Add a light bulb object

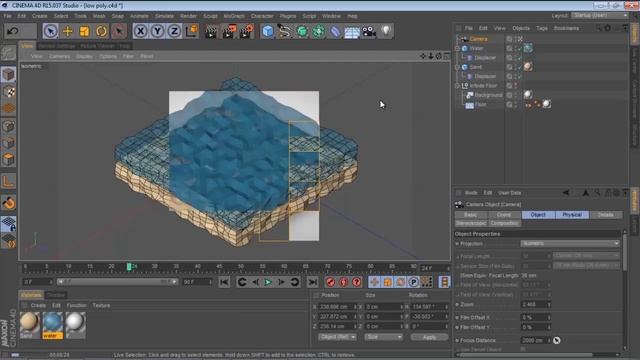point(386,31)
